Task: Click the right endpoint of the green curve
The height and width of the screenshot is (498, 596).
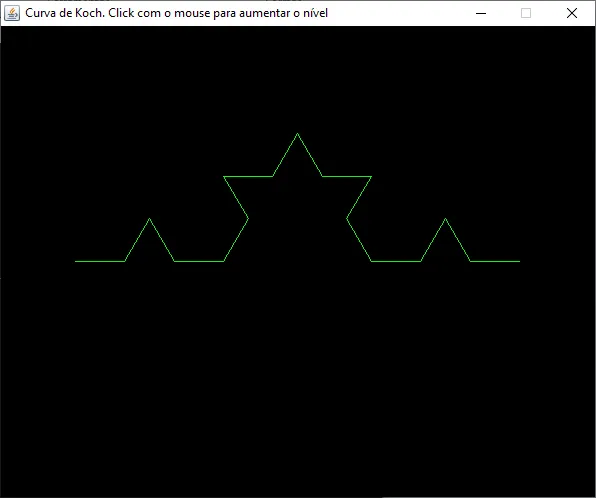Action: [520, 261]
